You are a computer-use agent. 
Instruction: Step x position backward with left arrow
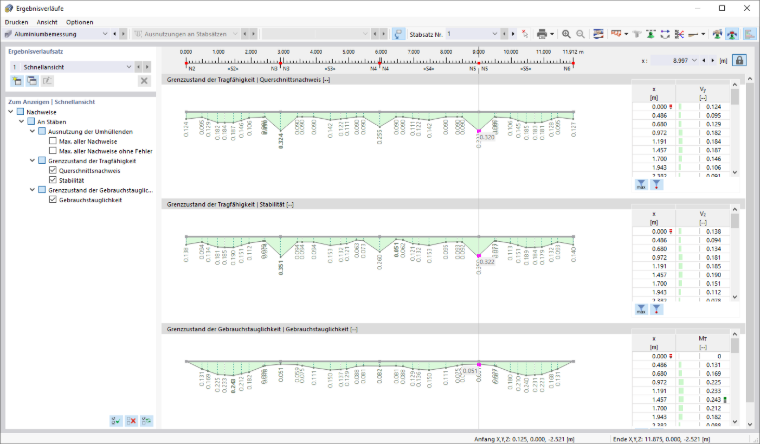[x=704, y=61]
